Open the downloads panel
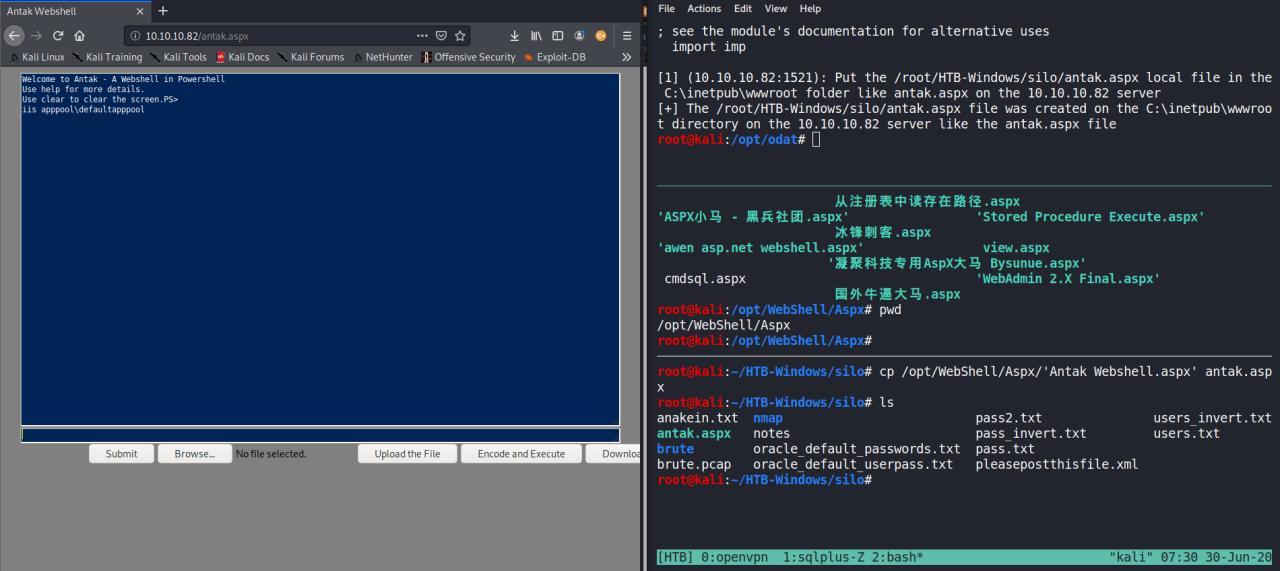 (514, 36)
